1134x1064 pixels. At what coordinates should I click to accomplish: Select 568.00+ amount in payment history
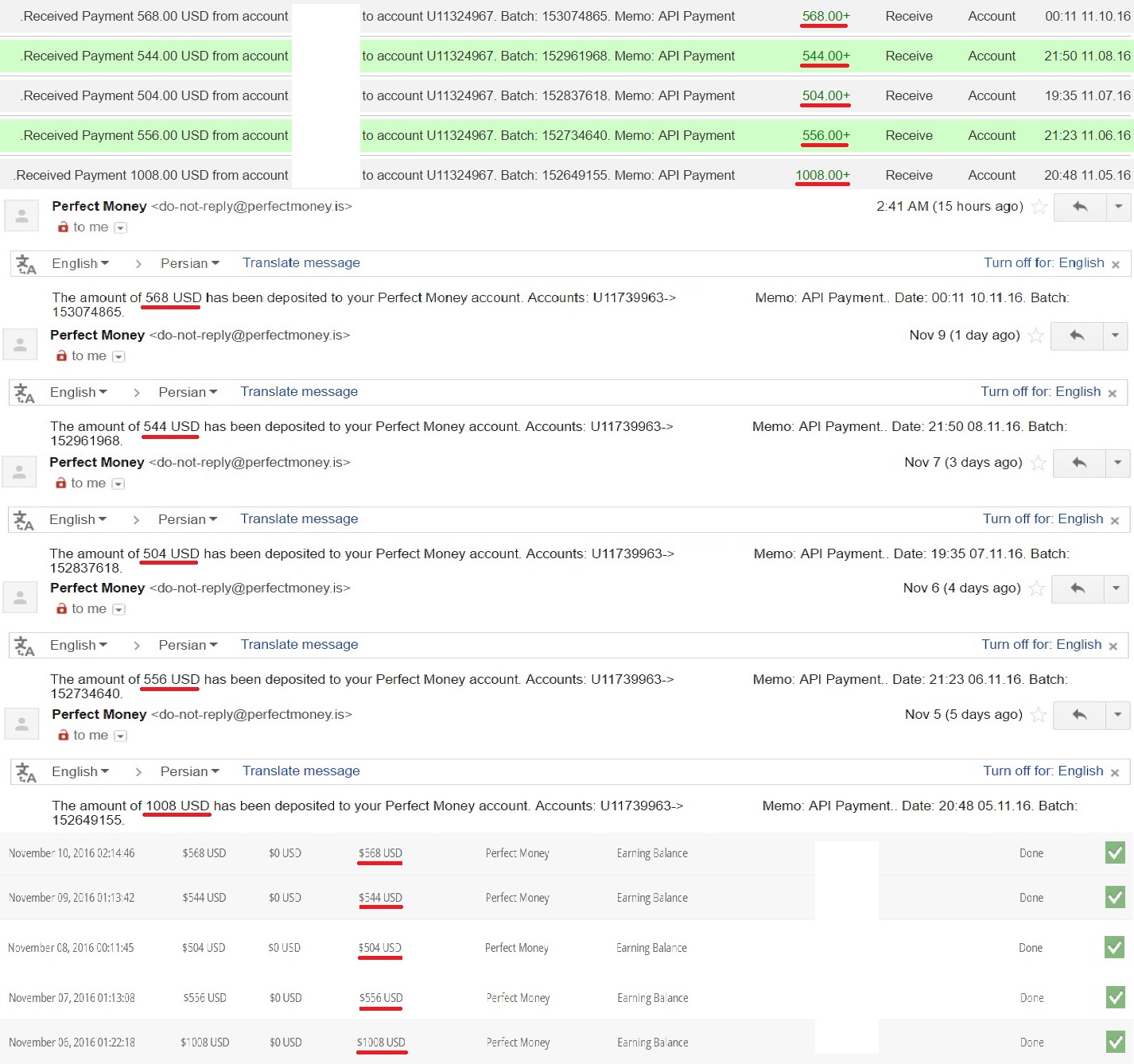point(825,16)
